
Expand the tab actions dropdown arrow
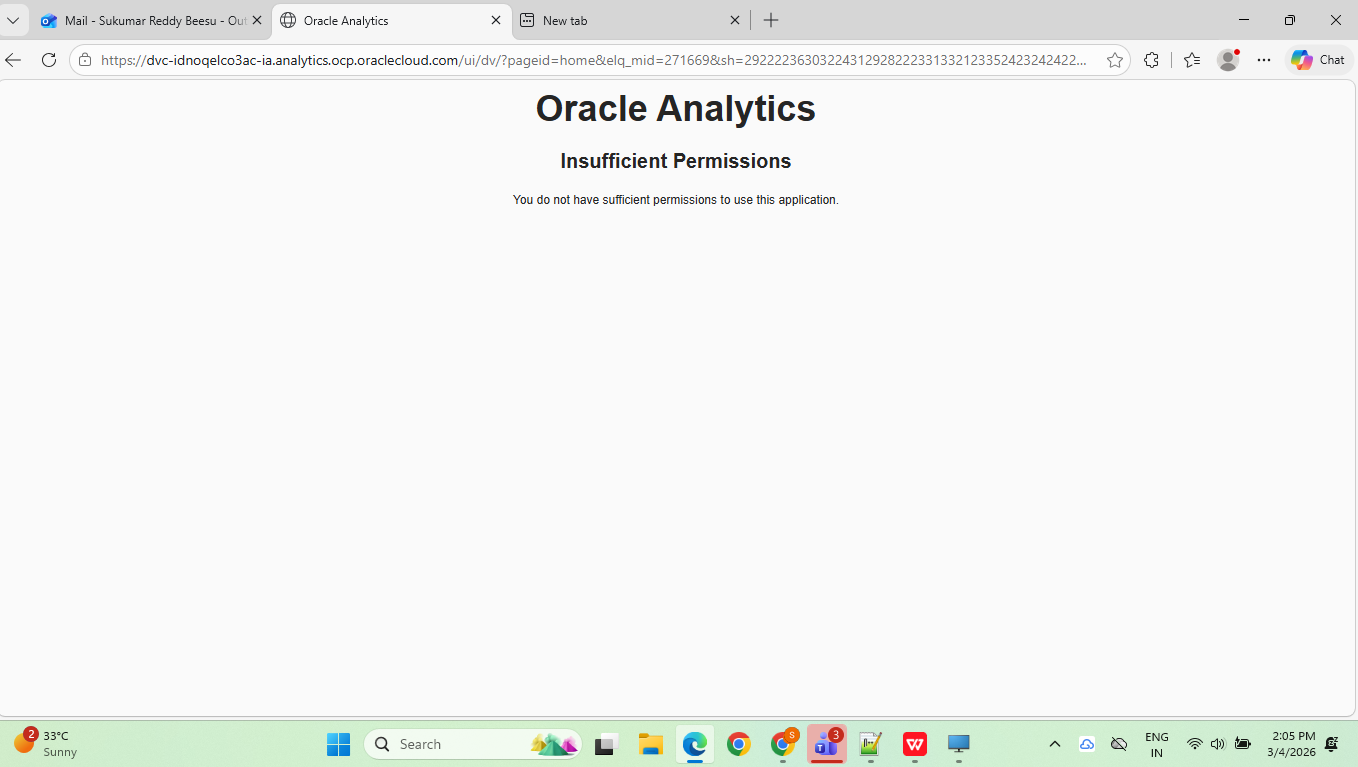tap(13, 20)
